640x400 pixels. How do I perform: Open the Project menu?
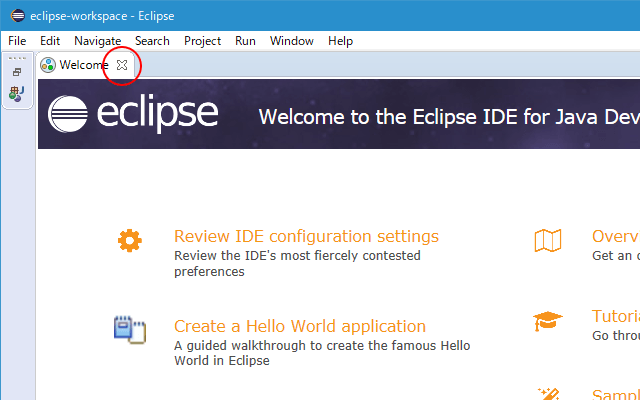202,41
